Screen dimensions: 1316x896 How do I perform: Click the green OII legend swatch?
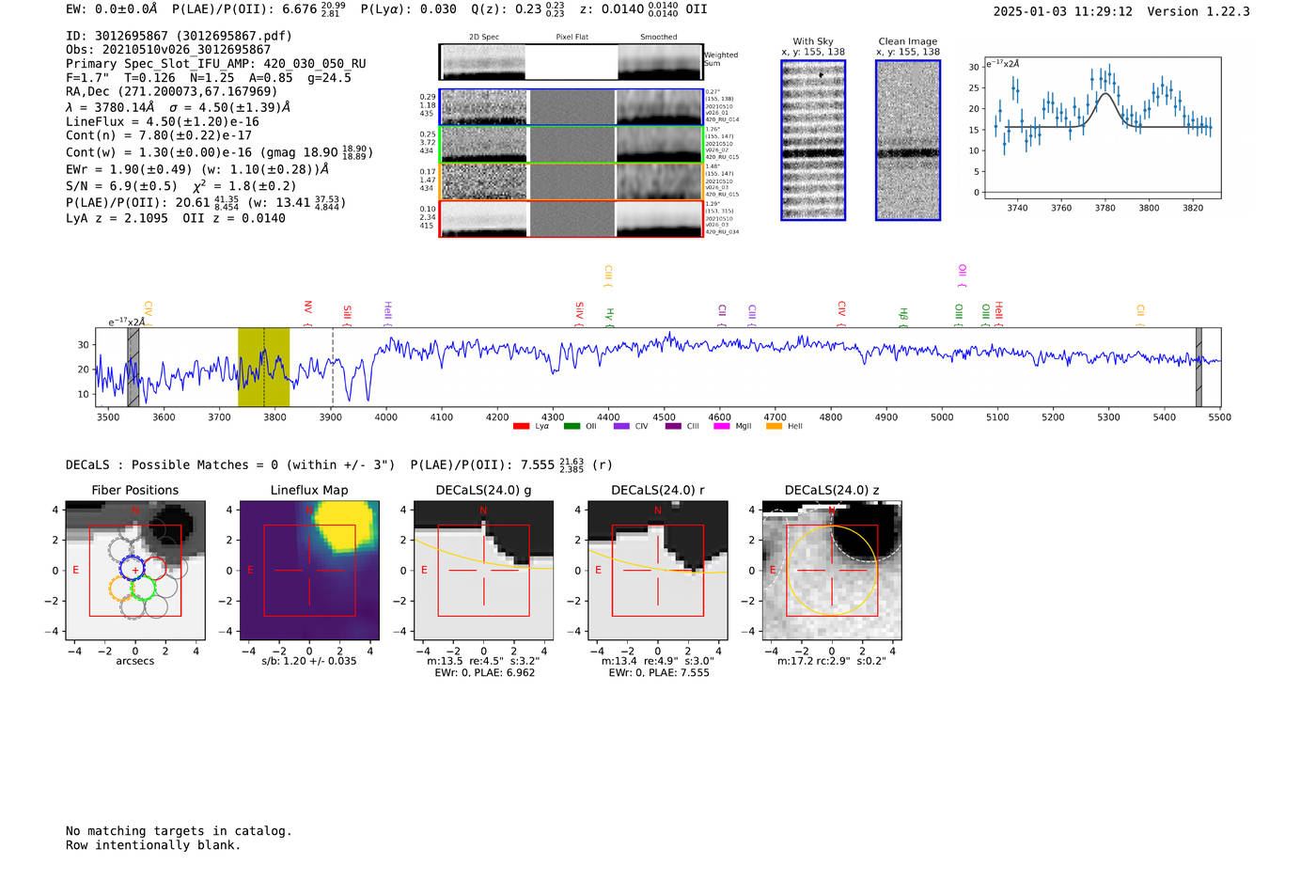point(572,426)
